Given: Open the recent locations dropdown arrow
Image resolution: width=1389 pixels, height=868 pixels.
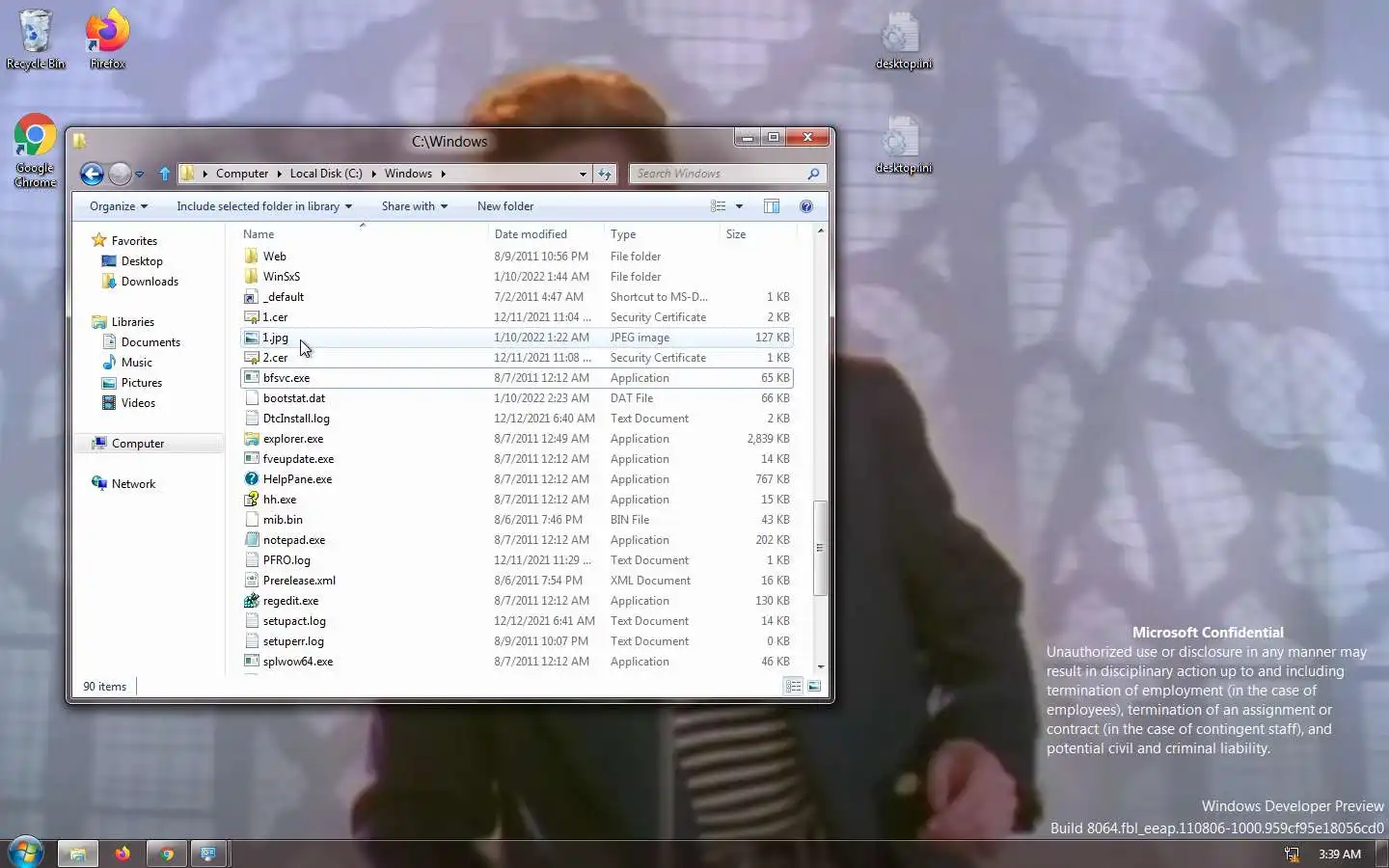Looking at the screenshot, I should tap(139, 175).
